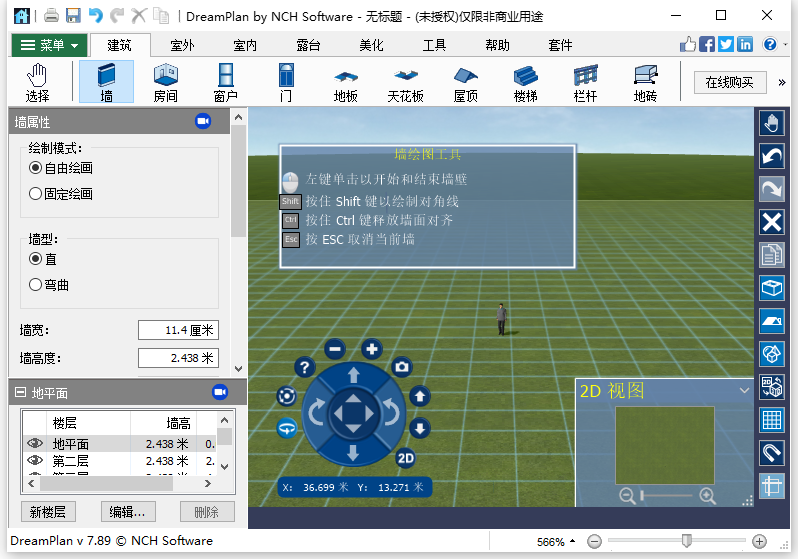Toggle visibility eye of 地平面 floor
The width and height of the screenshot is (798, 559).
point(35,443)
